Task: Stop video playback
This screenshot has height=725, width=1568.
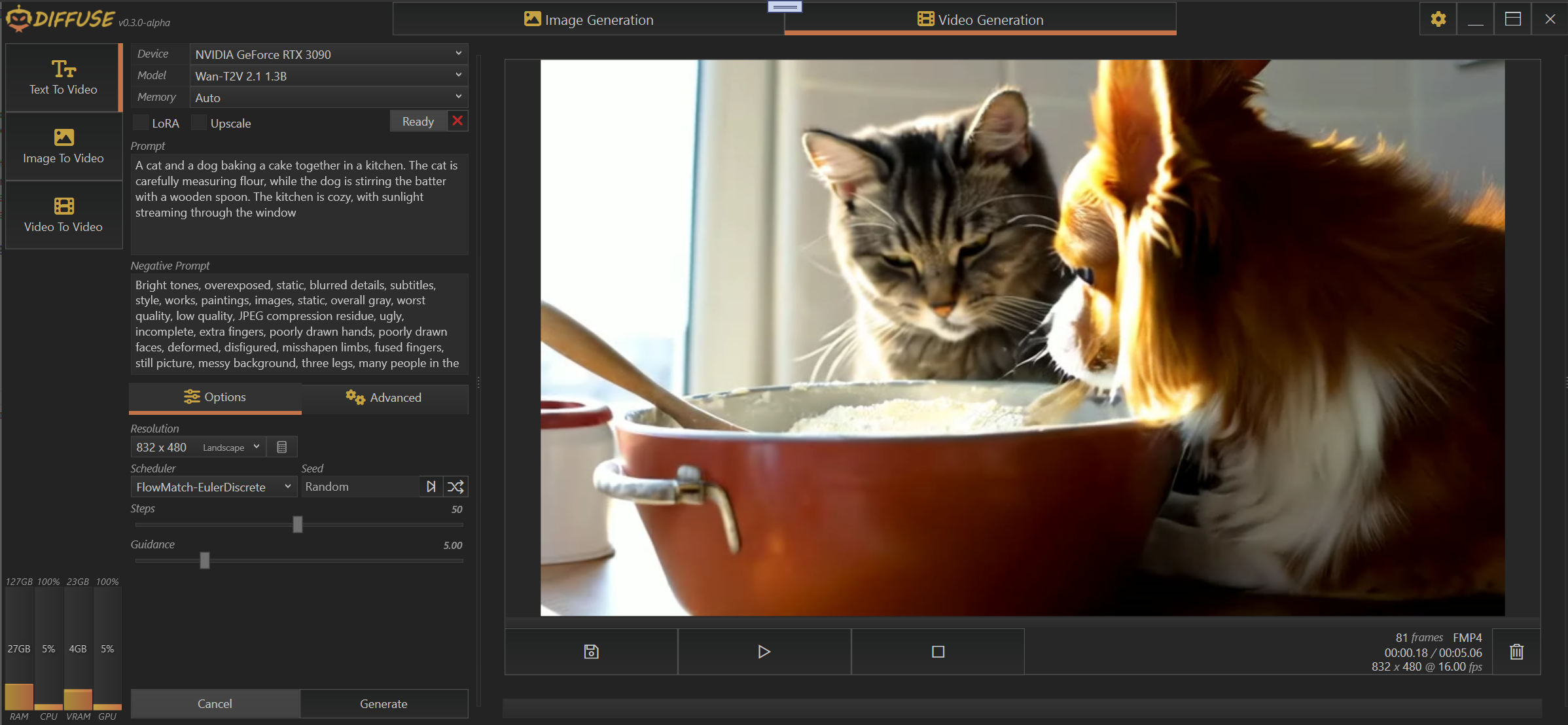Action: (937, 652)
